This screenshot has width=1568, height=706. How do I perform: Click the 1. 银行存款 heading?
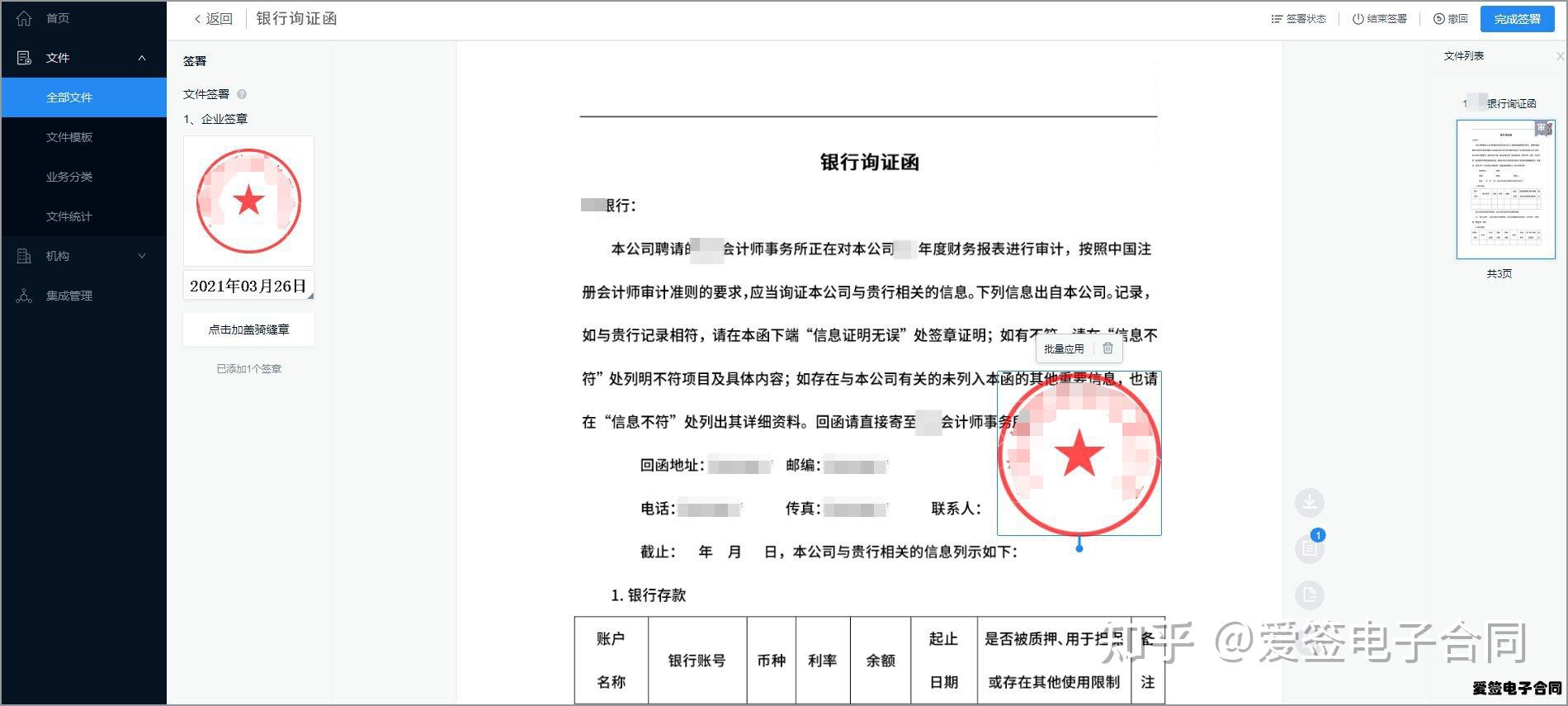(649, 595)
